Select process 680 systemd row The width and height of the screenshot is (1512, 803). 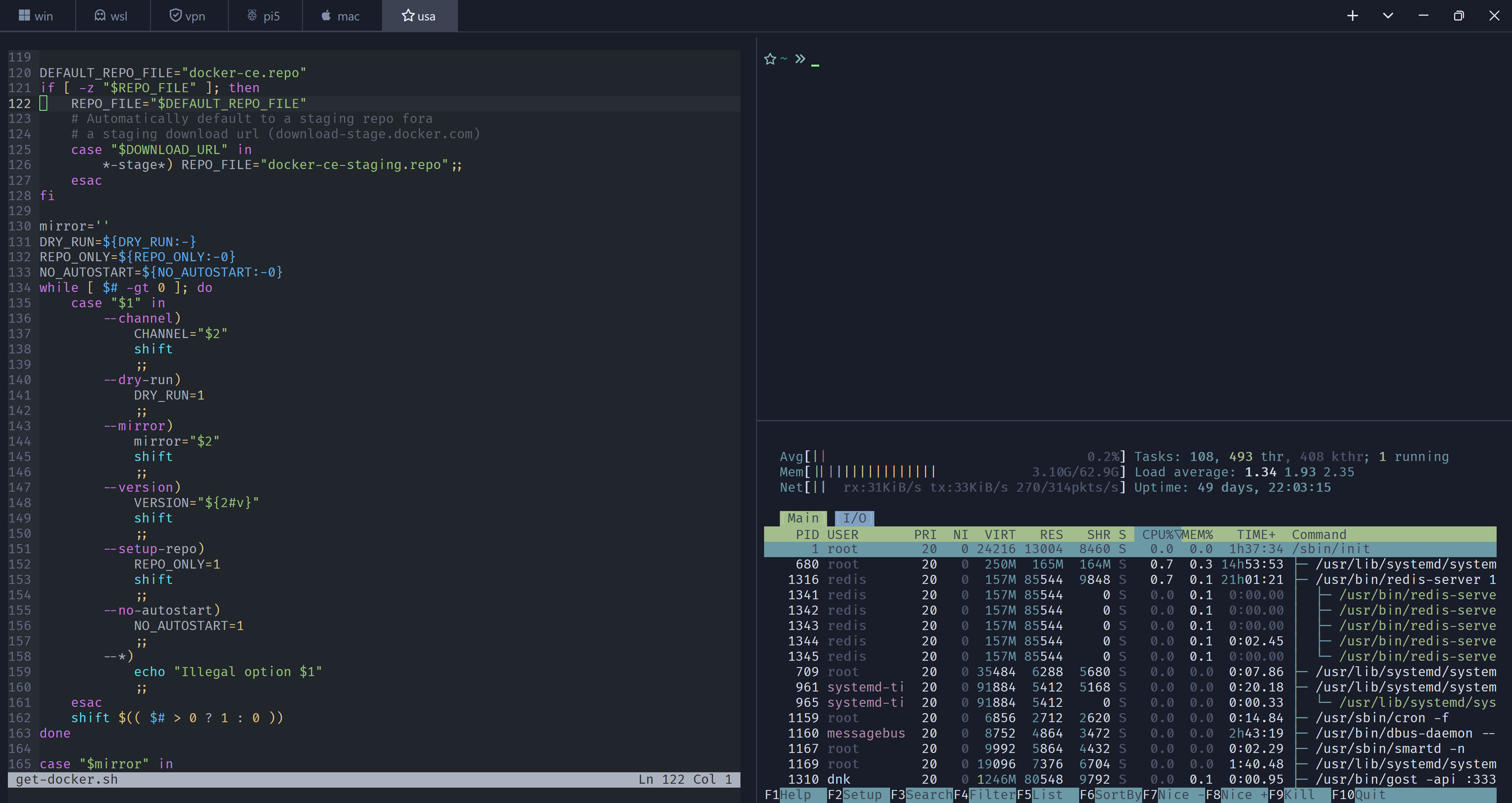point(1130,564)
